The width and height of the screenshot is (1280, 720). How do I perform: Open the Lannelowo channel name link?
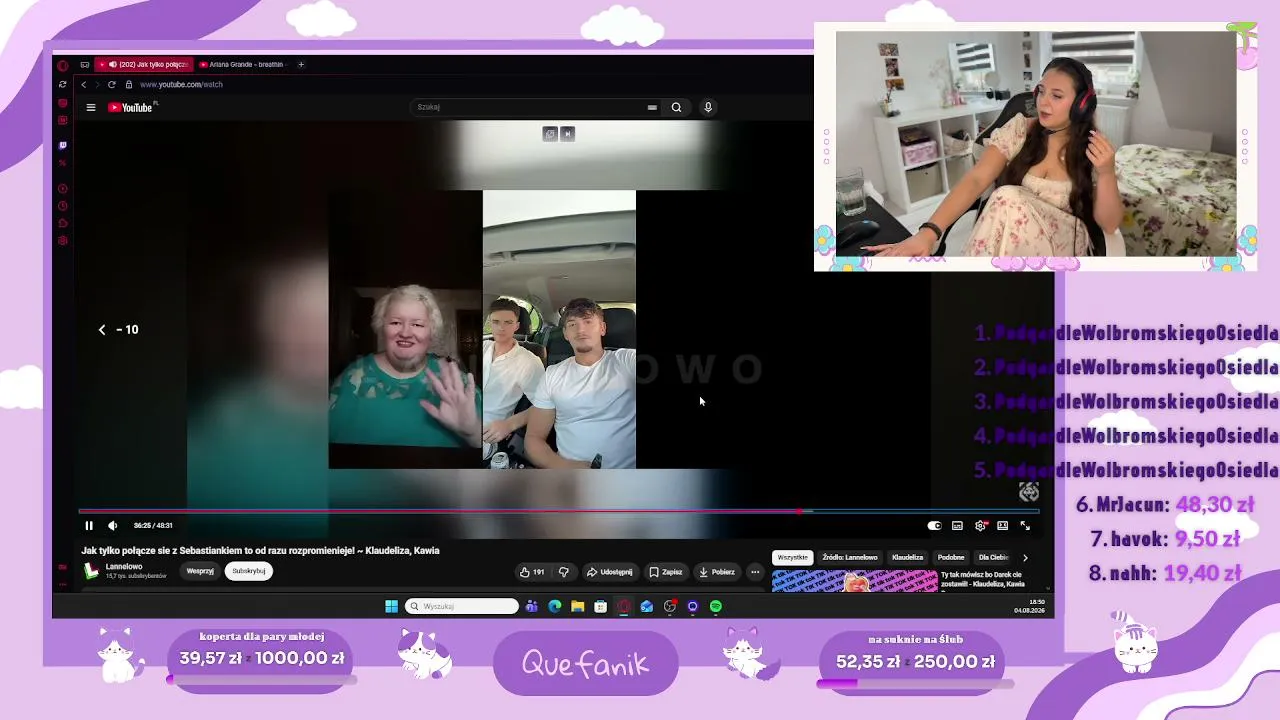pyautogui.click(x=123, y=567)
